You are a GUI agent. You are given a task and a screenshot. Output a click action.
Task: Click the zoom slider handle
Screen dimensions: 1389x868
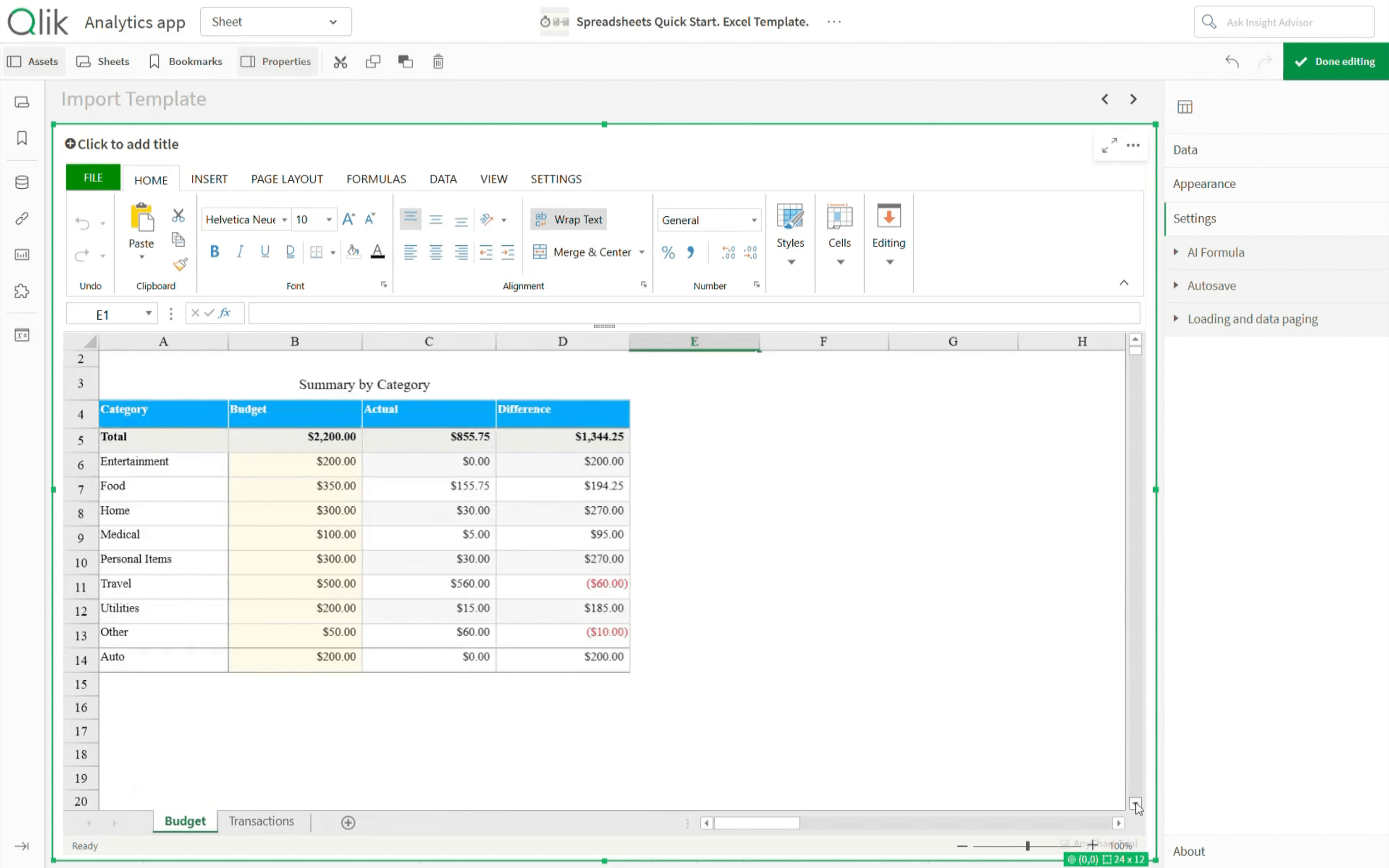1027,846
